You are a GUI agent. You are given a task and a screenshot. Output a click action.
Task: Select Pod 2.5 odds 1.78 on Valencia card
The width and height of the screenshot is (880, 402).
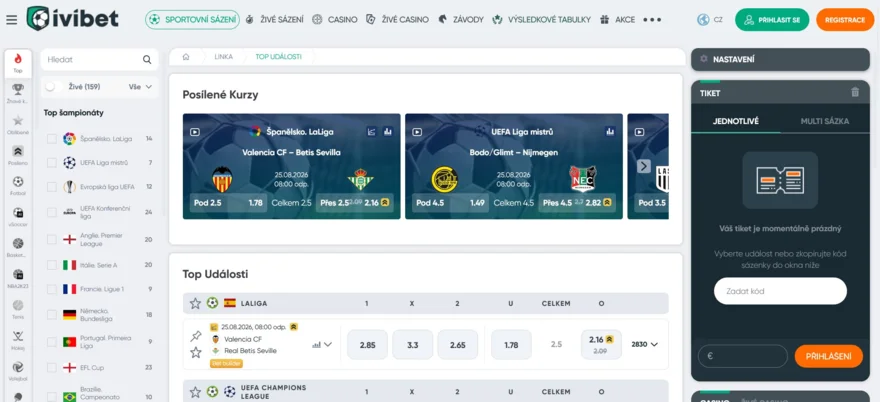(x=228, y=203)
